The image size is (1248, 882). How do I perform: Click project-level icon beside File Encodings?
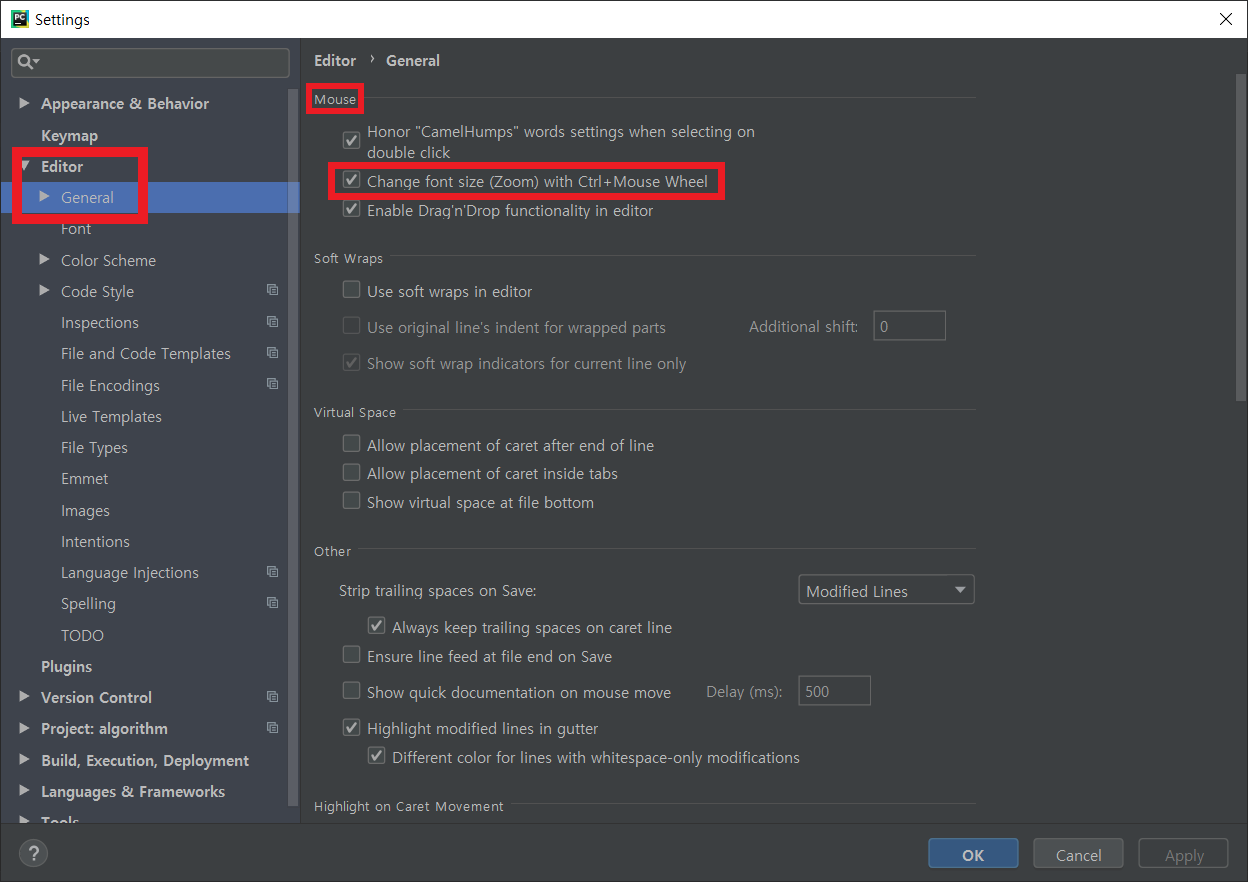coord(272,384)
